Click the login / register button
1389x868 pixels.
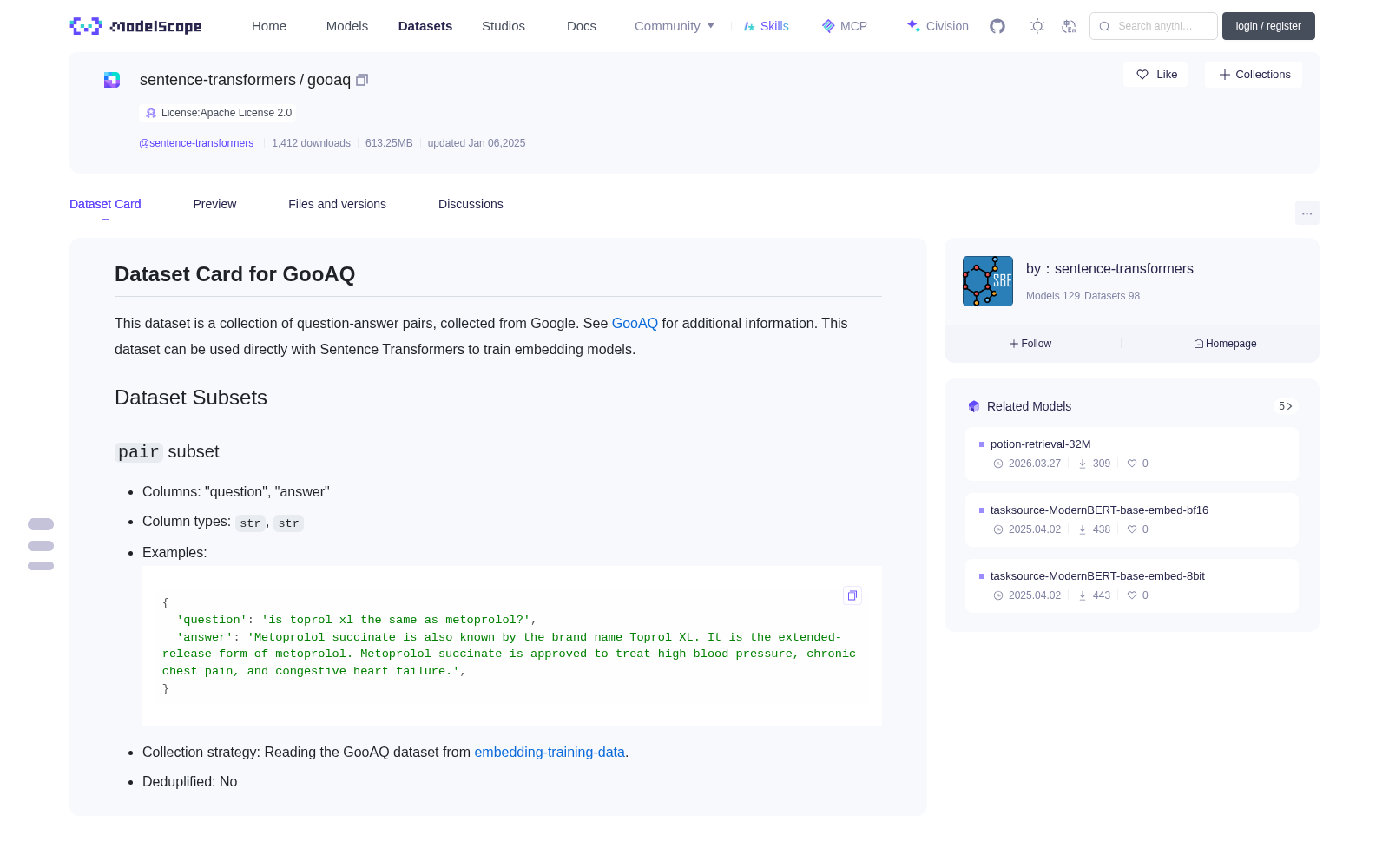[1268, 26]
